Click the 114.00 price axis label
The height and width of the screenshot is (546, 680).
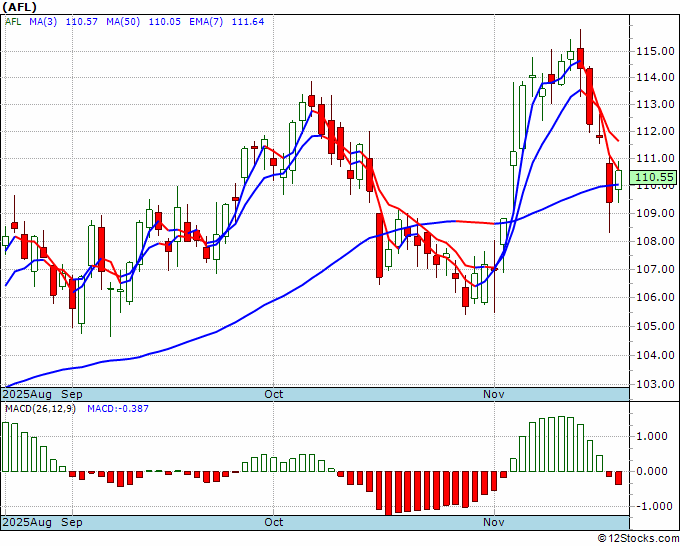click(x=655, y=77)
